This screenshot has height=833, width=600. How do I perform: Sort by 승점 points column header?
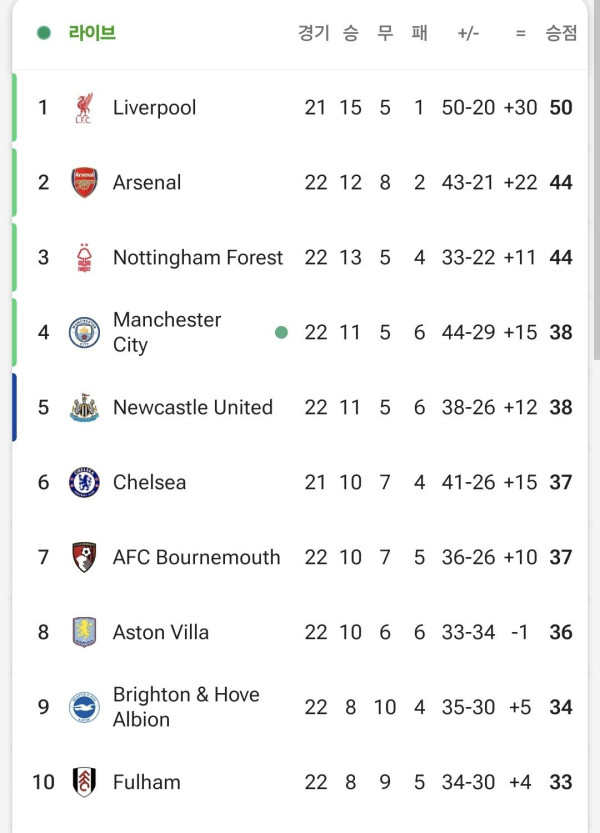tap(560, 33)
